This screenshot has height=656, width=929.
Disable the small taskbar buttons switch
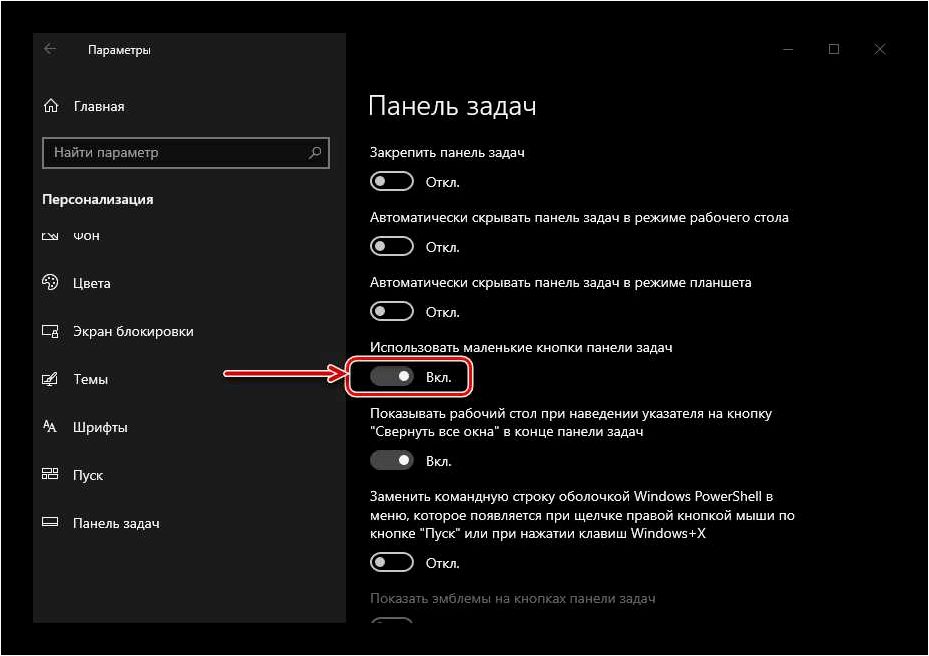(x=392, y=376)
